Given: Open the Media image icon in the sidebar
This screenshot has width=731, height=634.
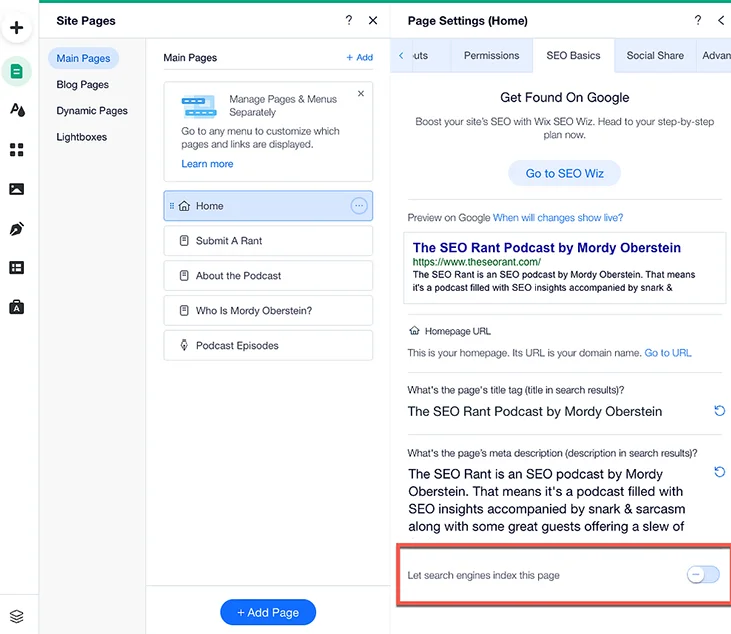Looking at the screenshot, I should tap(17, 189).
